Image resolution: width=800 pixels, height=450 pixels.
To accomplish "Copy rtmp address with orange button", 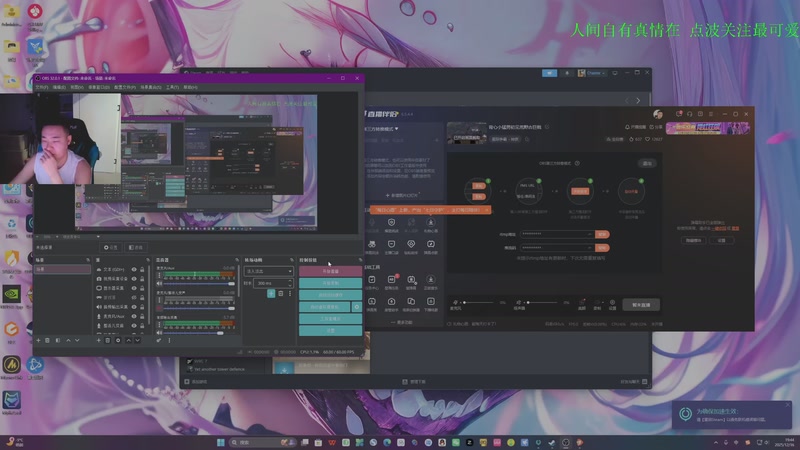I will (603, 234).
